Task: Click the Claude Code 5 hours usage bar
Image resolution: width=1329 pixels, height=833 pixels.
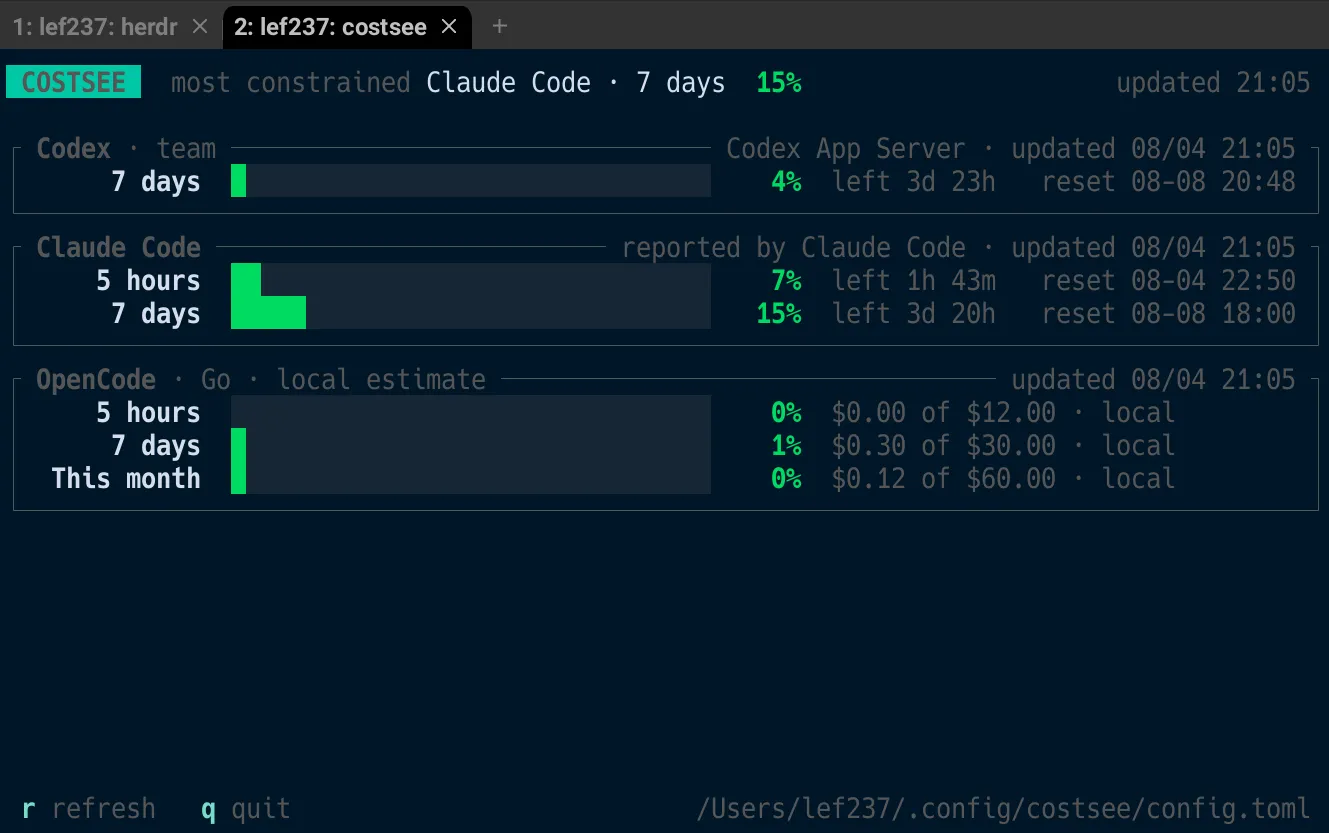Action: [x=471, y=280]
